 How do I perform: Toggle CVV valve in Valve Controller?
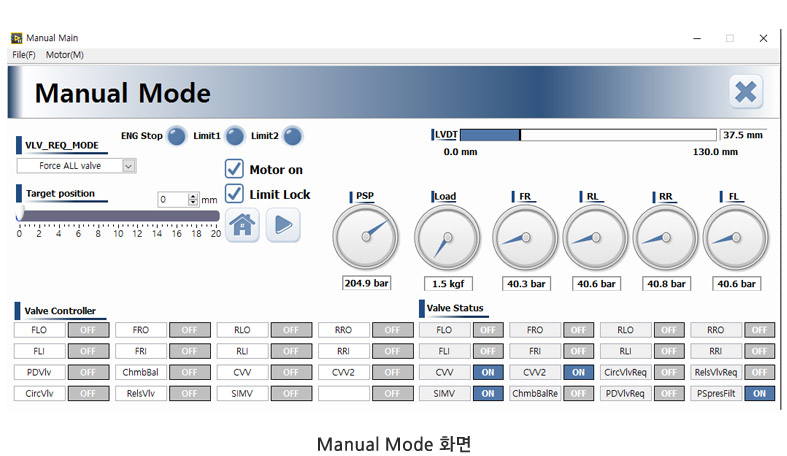pyautogui.click(x=291, y=372)
